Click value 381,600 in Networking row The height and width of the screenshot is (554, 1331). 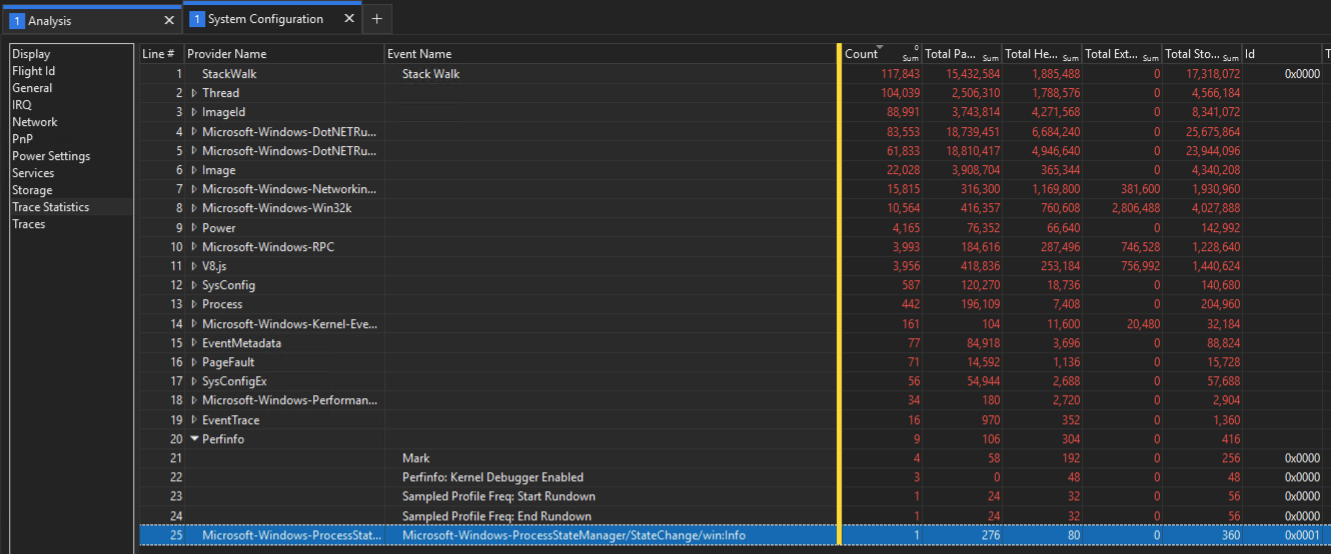1141,189
